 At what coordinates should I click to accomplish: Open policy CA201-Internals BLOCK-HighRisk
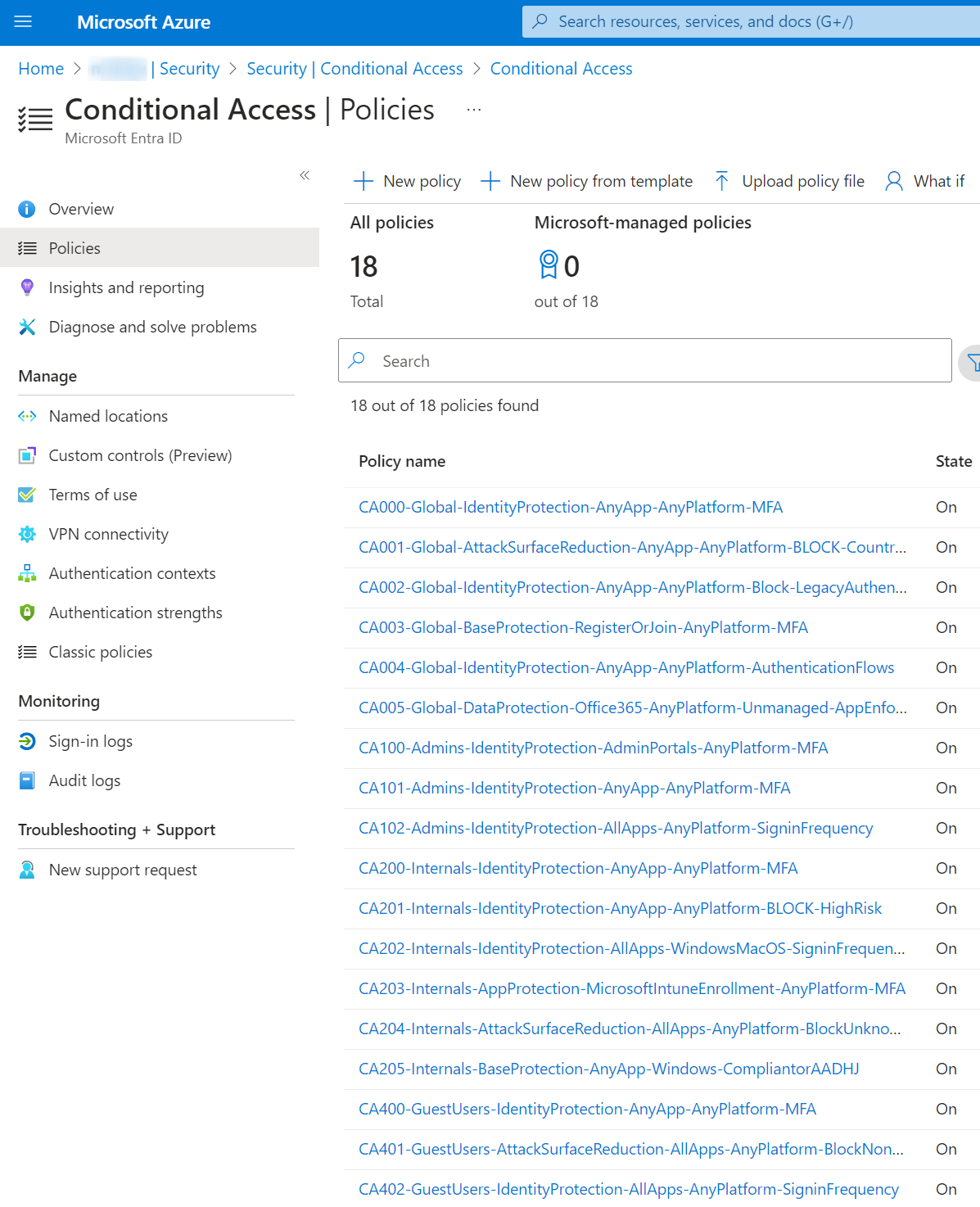621,909
